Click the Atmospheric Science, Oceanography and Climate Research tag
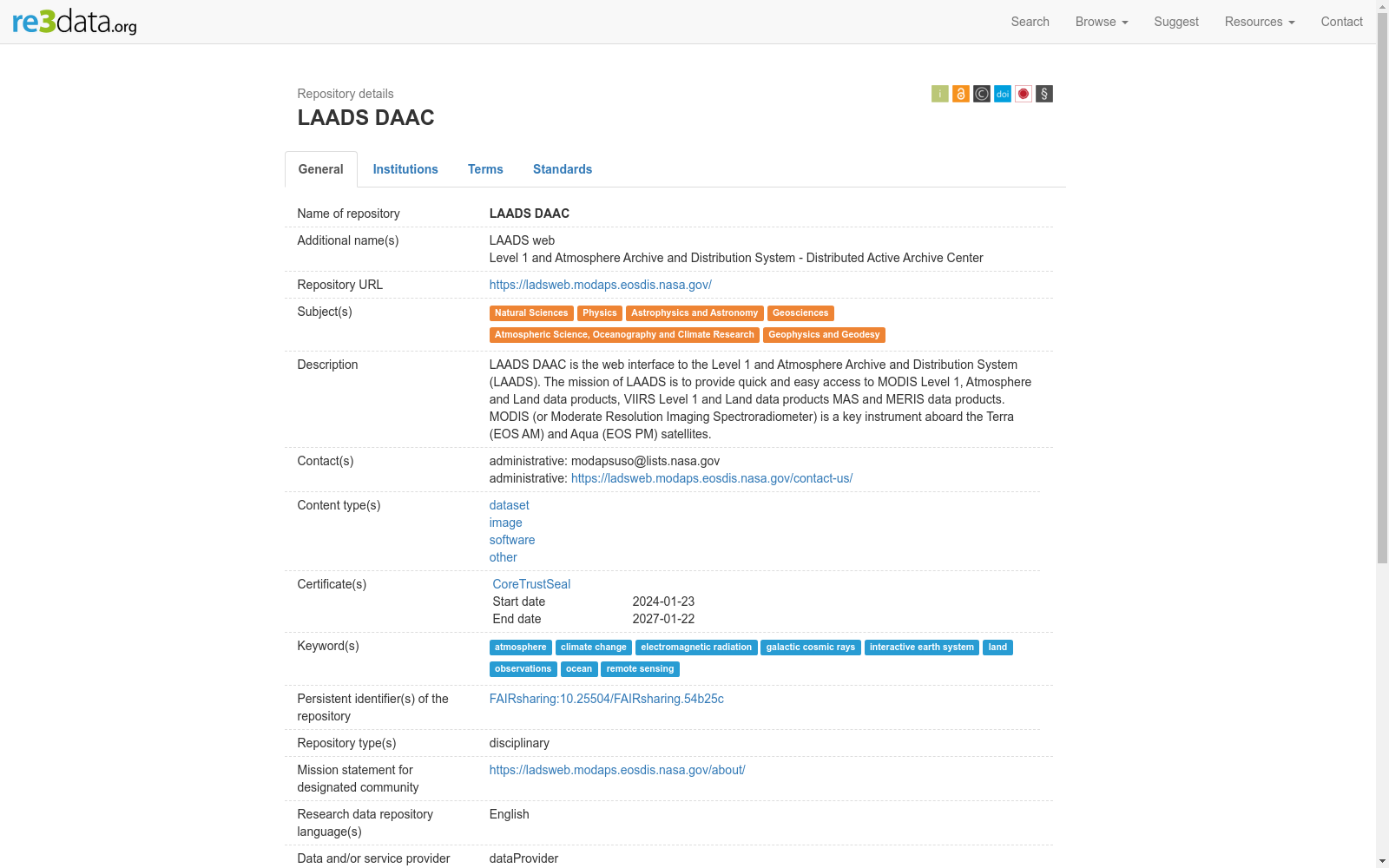1389x868 pixels. click(624, 335)
